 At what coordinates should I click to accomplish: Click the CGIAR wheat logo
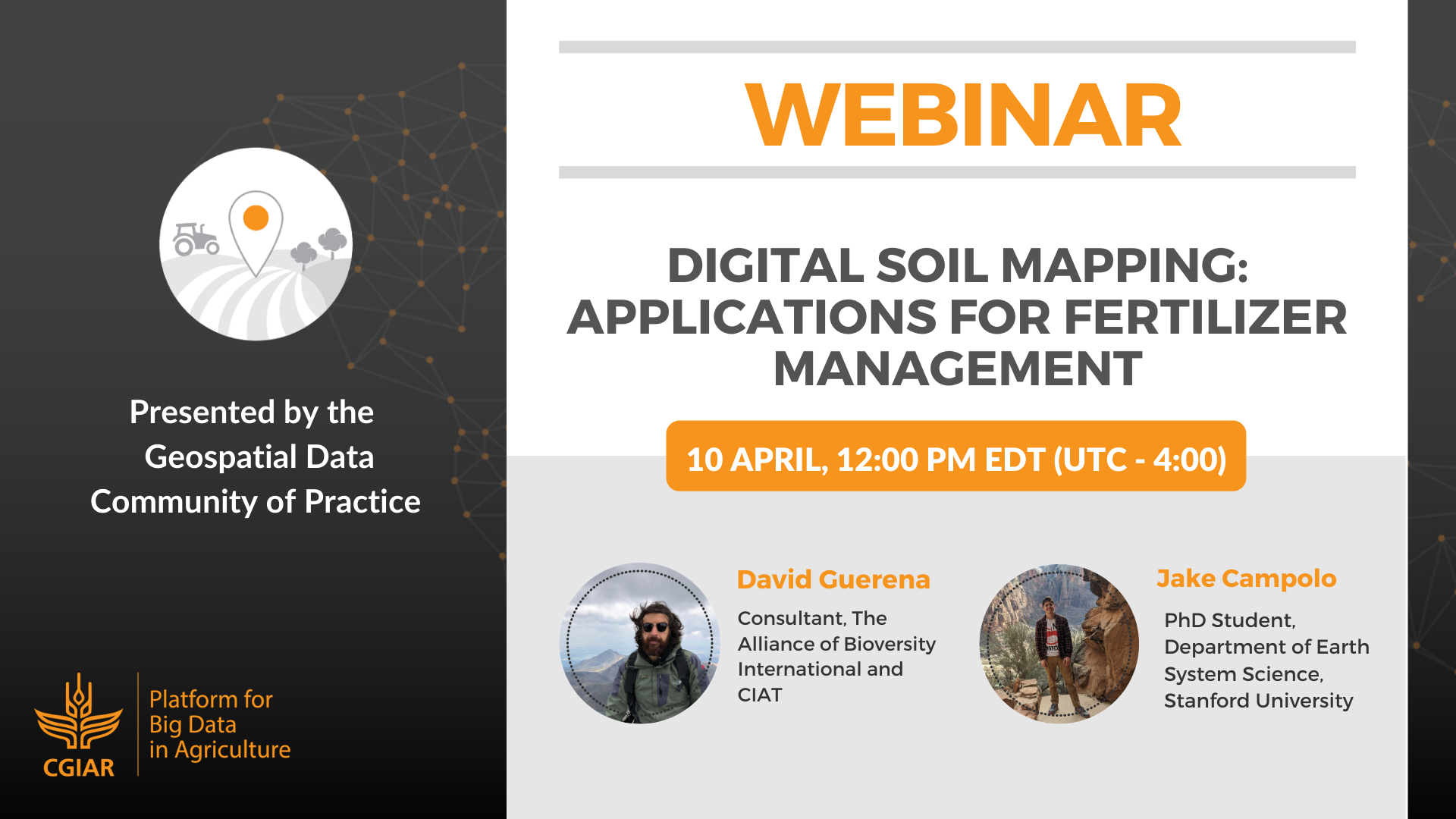pos(78,724)
